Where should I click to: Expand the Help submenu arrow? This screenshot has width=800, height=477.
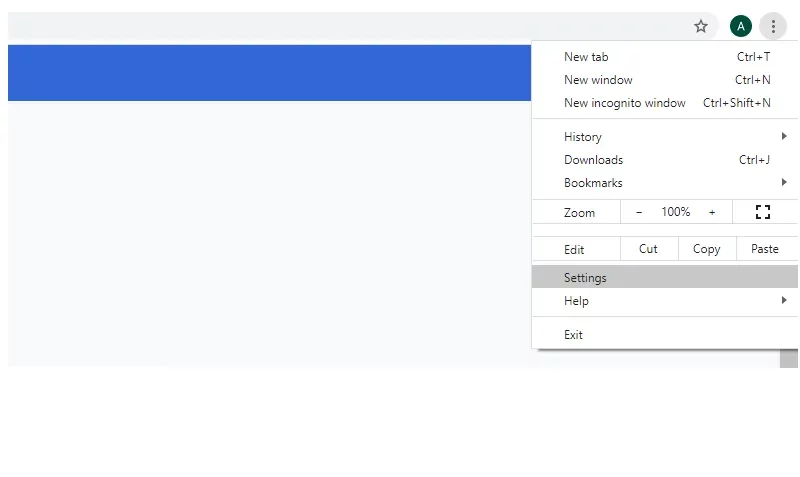click(x=784, y=300)
